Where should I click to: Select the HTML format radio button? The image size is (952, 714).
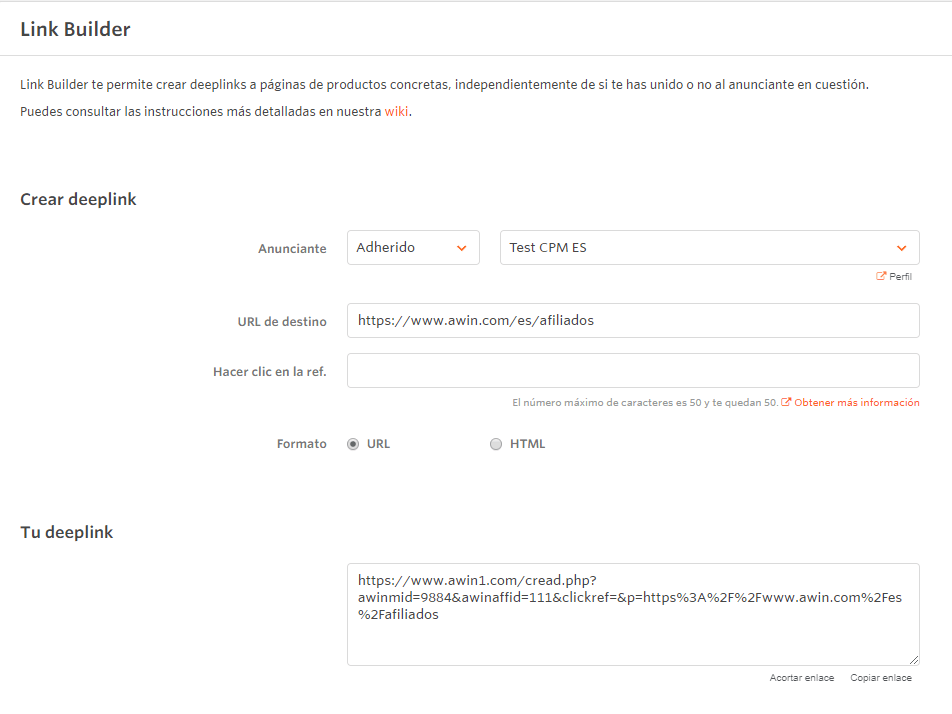point(496,445)
